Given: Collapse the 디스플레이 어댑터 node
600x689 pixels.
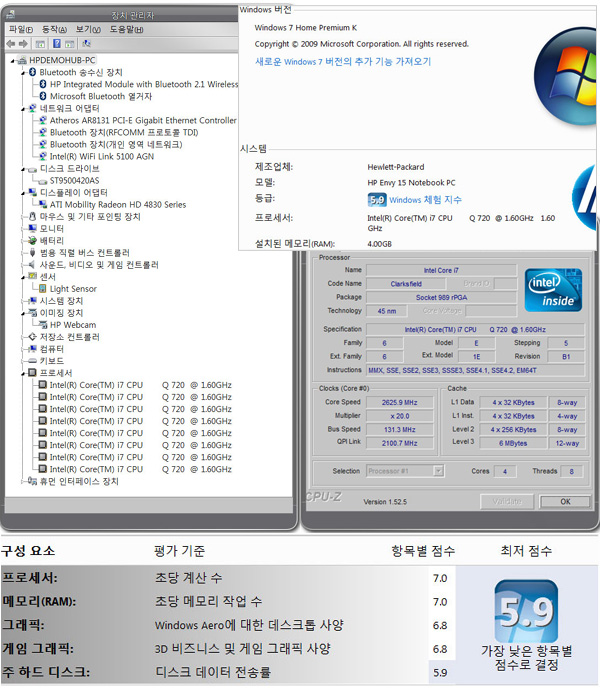Looking at the screenshot, I should point(23,193).
